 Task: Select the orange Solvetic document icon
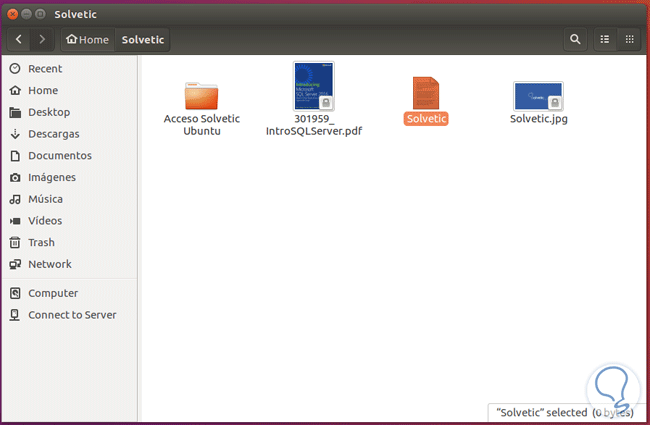point(426,93)
